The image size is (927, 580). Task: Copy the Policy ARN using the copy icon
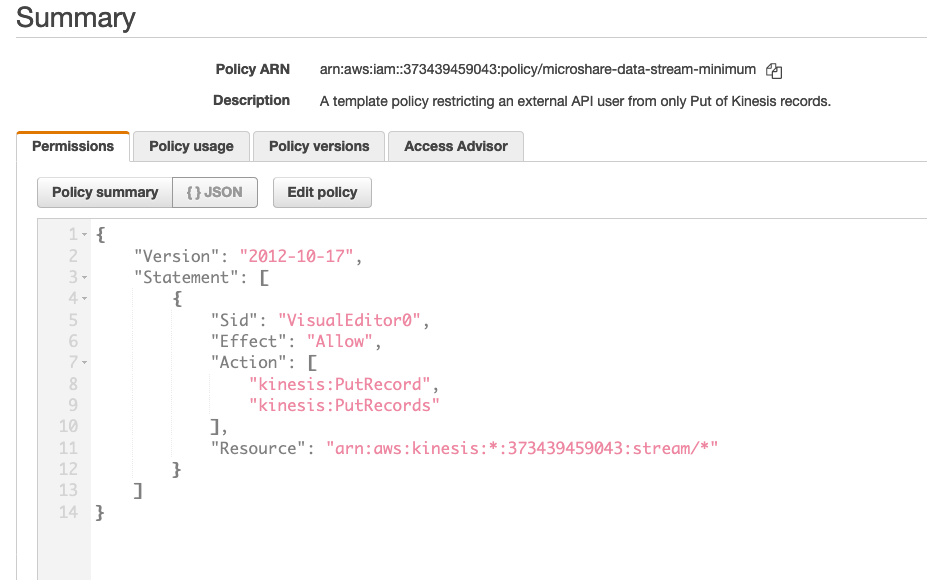[x=773, y=70]
